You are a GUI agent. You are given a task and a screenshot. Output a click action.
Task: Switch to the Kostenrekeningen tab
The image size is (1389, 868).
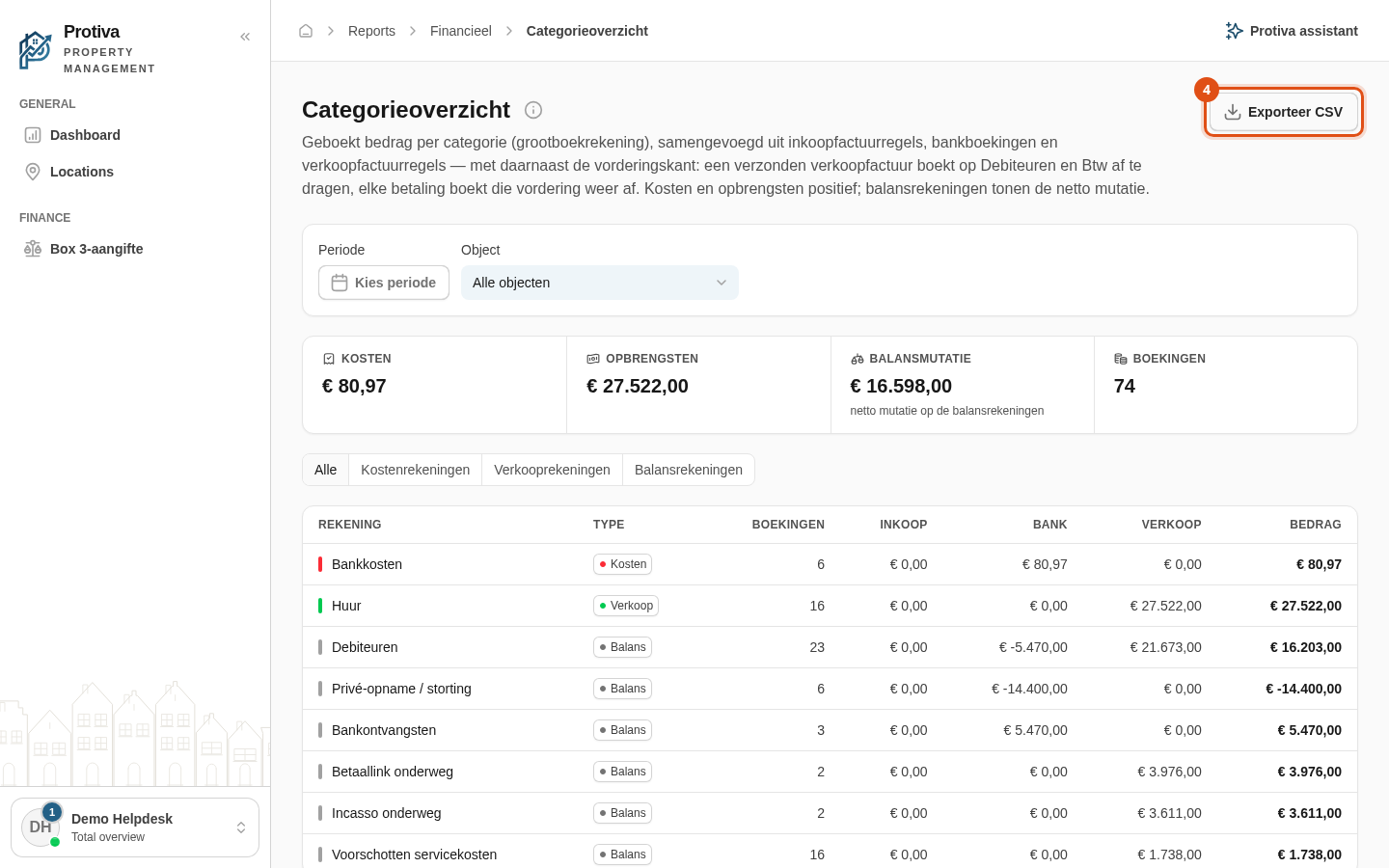tap(415, 470)
